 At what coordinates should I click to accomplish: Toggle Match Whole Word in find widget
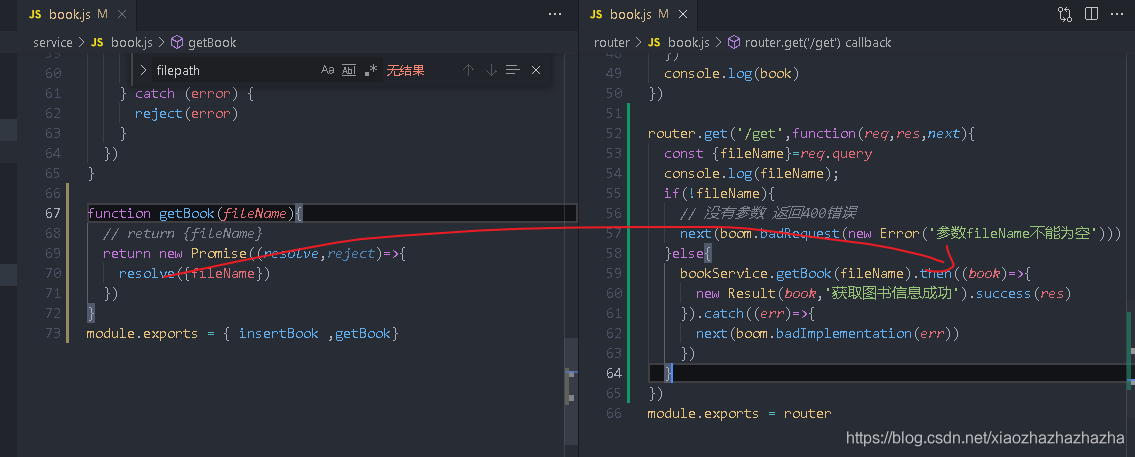349,70
